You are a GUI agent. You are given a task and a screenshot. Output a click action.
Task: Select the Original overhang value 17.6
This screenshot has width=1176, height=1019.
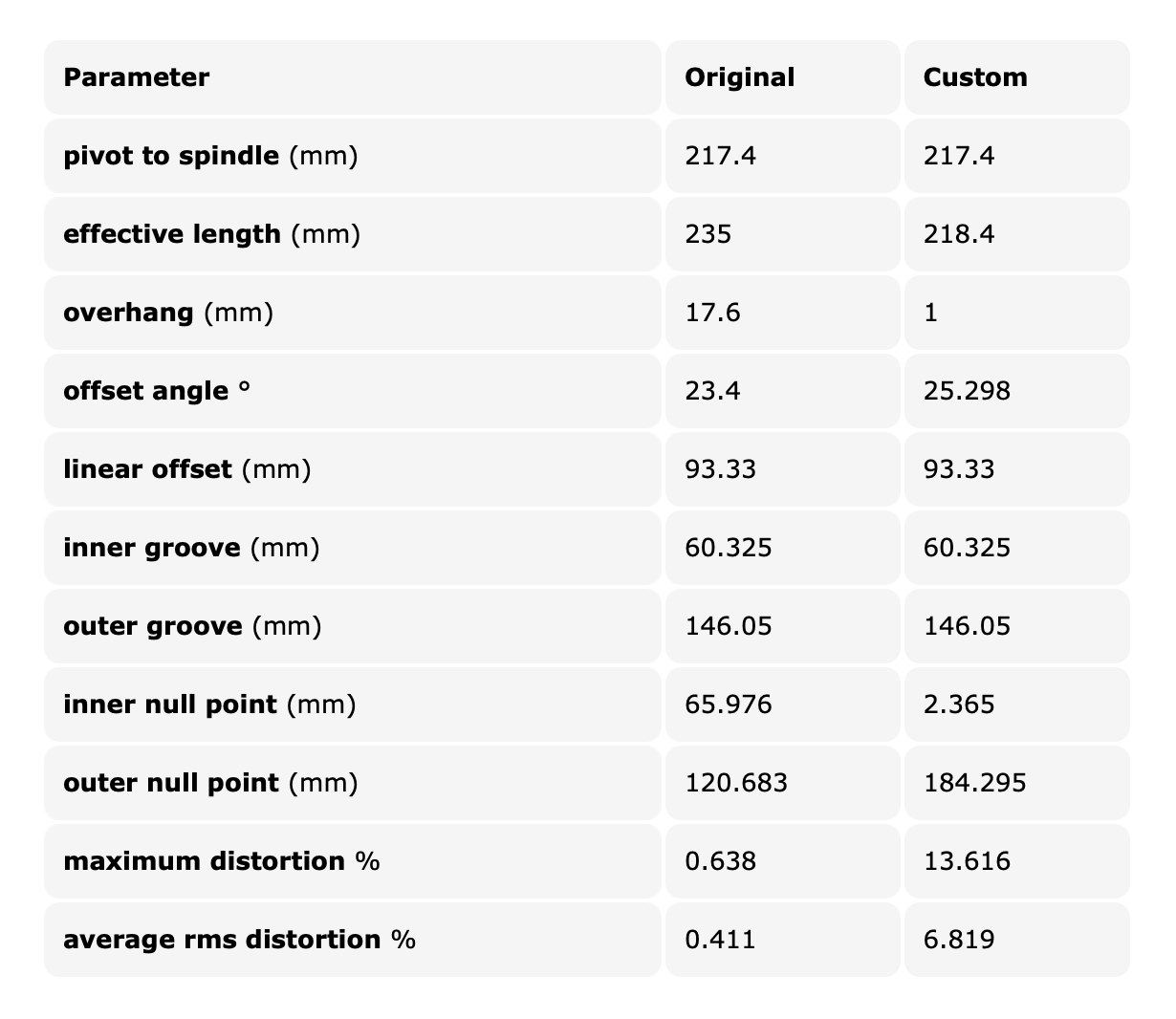pos(712,313)
